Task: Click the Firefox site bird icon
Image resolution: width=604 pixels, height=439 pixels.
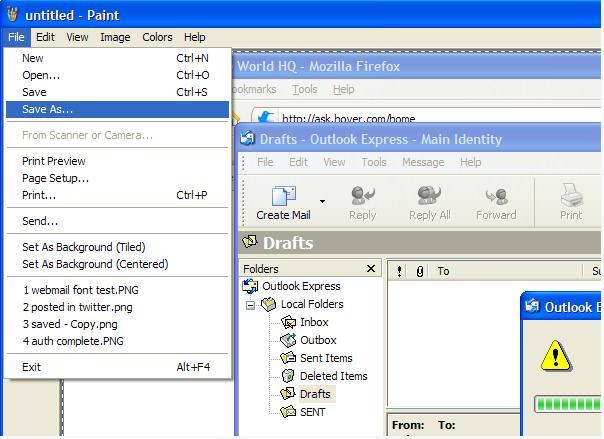Action: coord(266,117)
